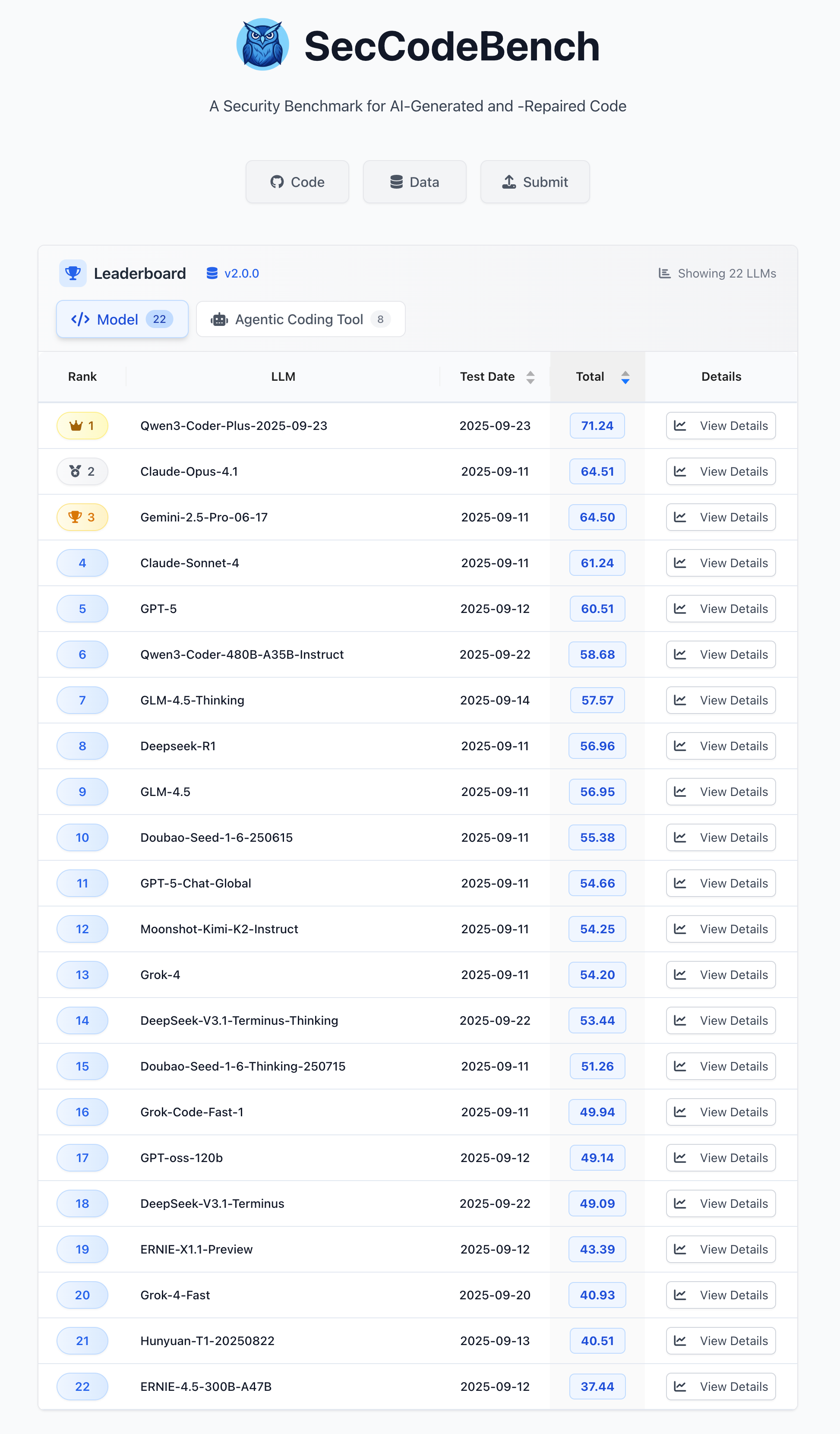This screenshot has height=1434, width=840.
Task: Click chart icon in Grok-4 row
Action: point(680,975)
